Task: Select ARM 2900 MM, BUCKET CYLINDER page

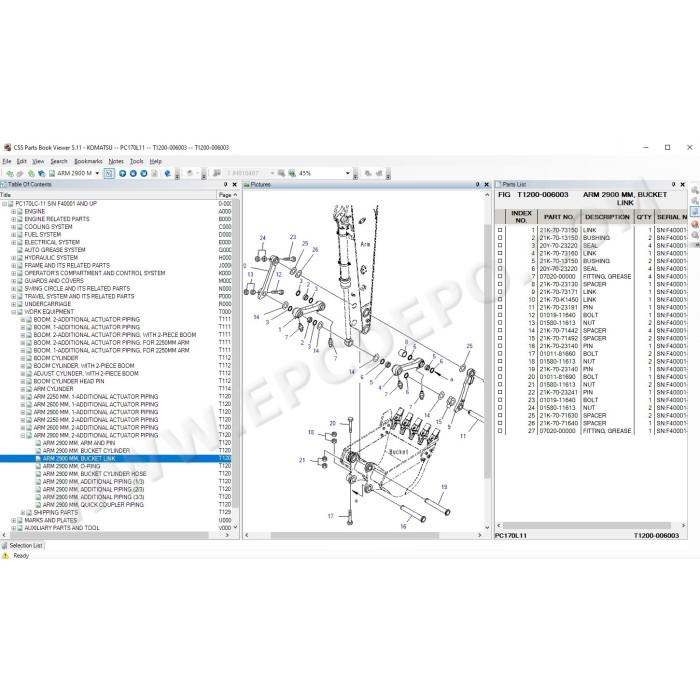Action: 86,451
